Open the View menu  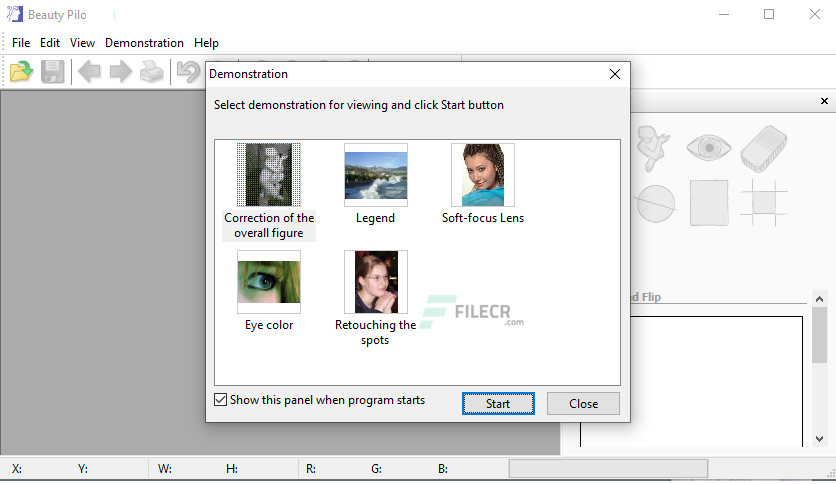pos(82,43)
